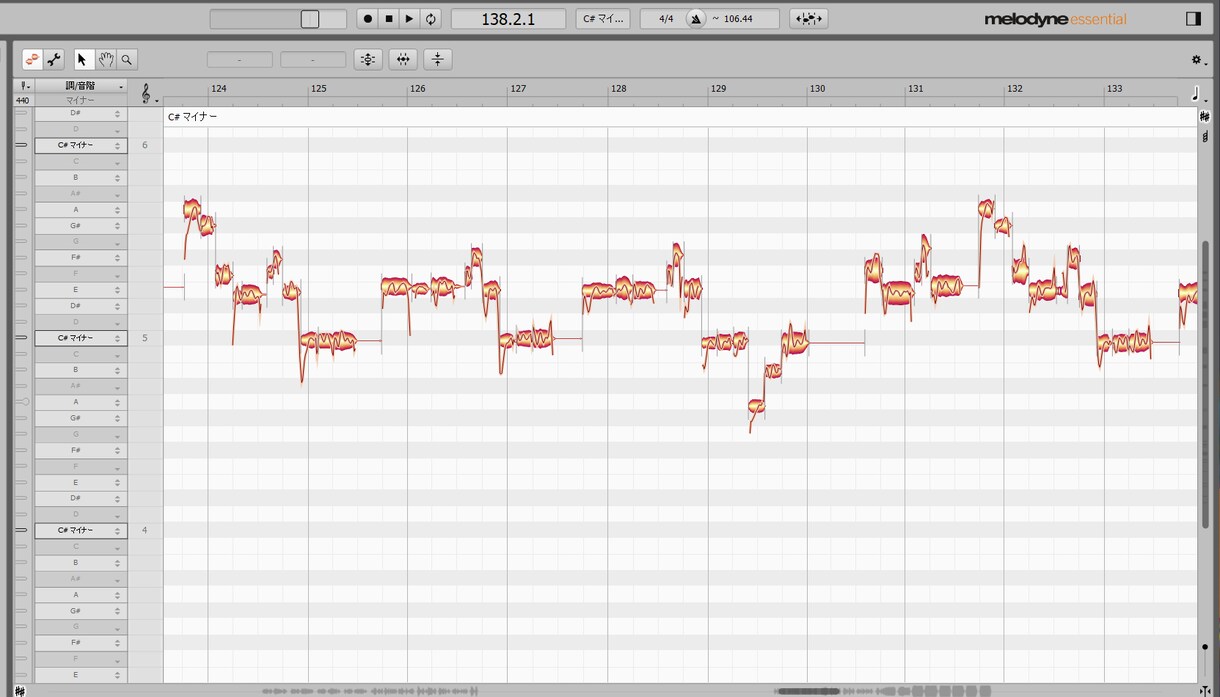Start recording with the record button
1220x697 pixels.
tap(368, 19)
